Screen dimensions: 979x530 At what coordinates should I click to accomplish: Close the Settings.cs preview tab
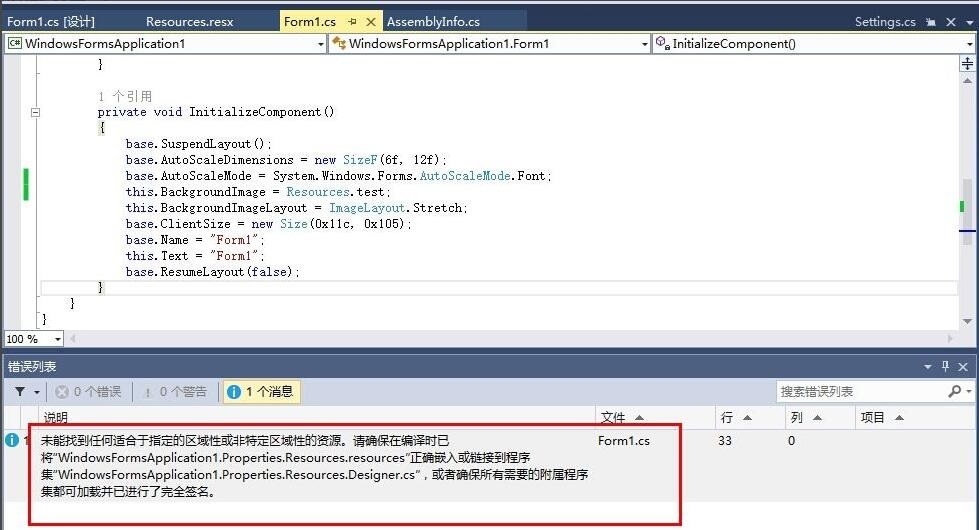(x=951, y=22)
